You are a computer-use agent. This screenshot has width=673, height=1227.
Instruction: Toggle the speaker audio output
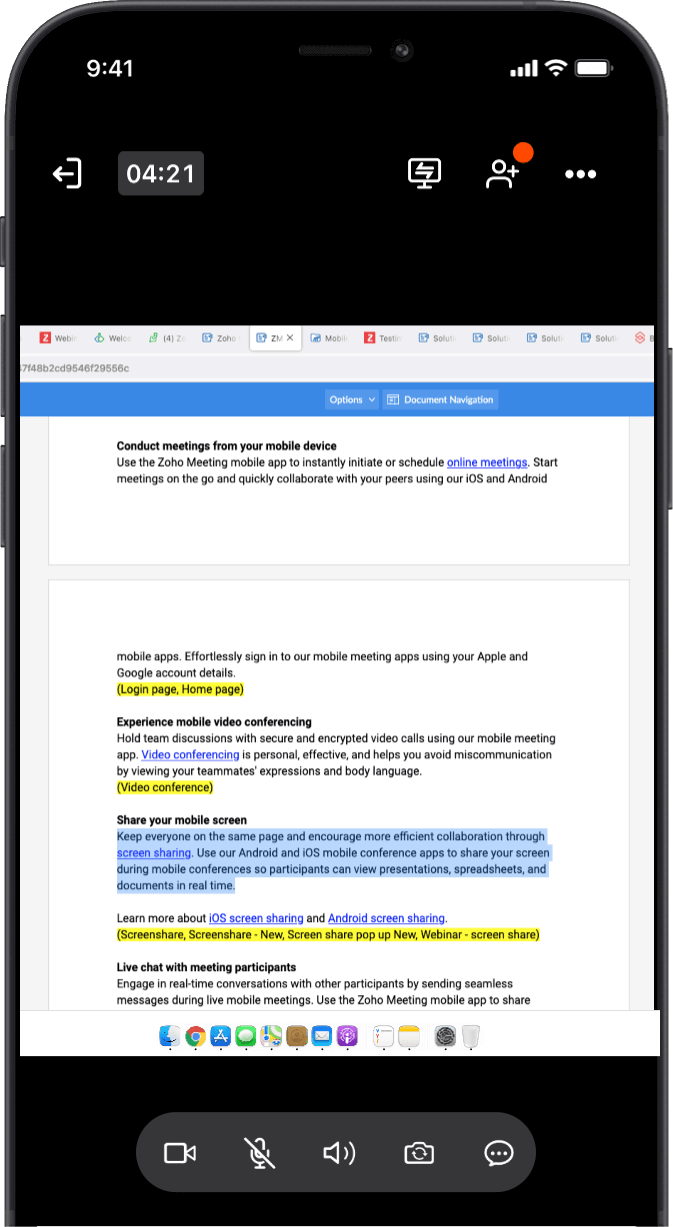point(339,1153)
